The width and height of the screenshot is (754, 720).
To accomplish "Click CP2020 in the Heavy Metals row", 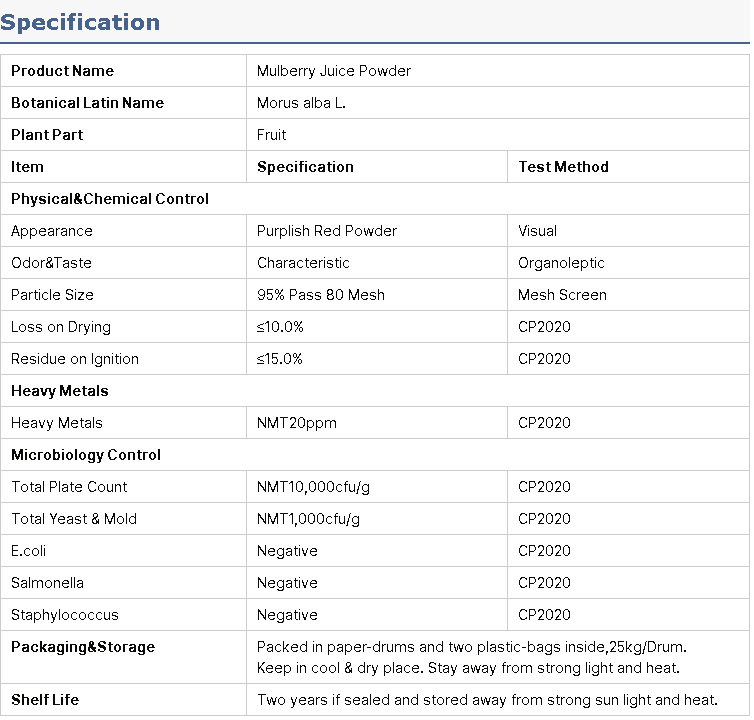I will coord(544,423).
